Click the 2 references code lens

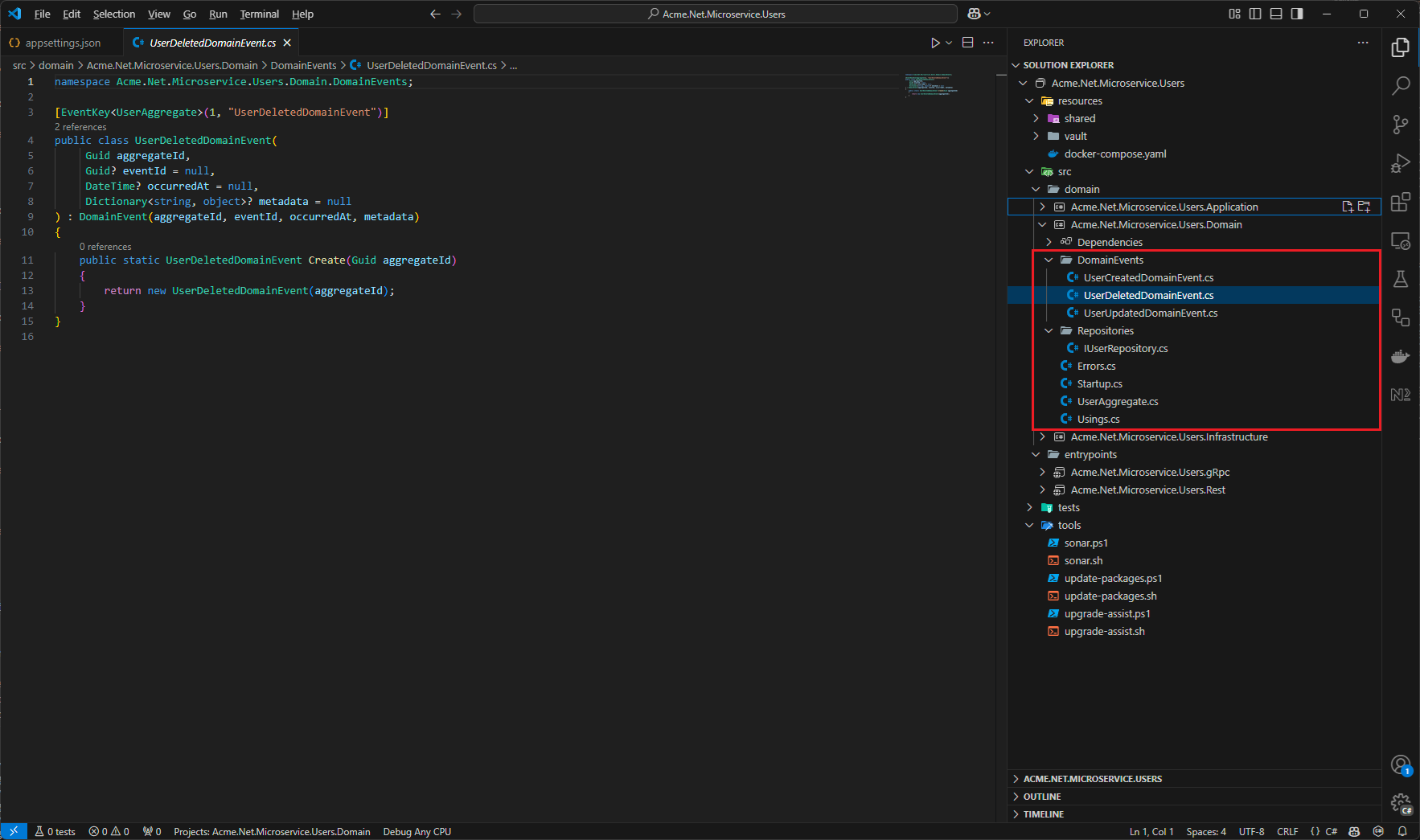point(80,127)
